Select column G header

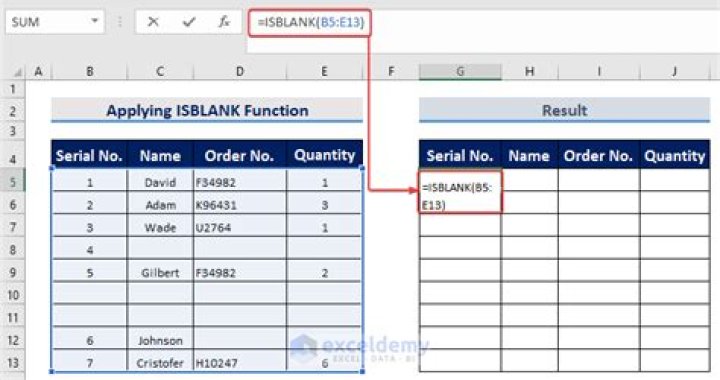click(460, 72)
